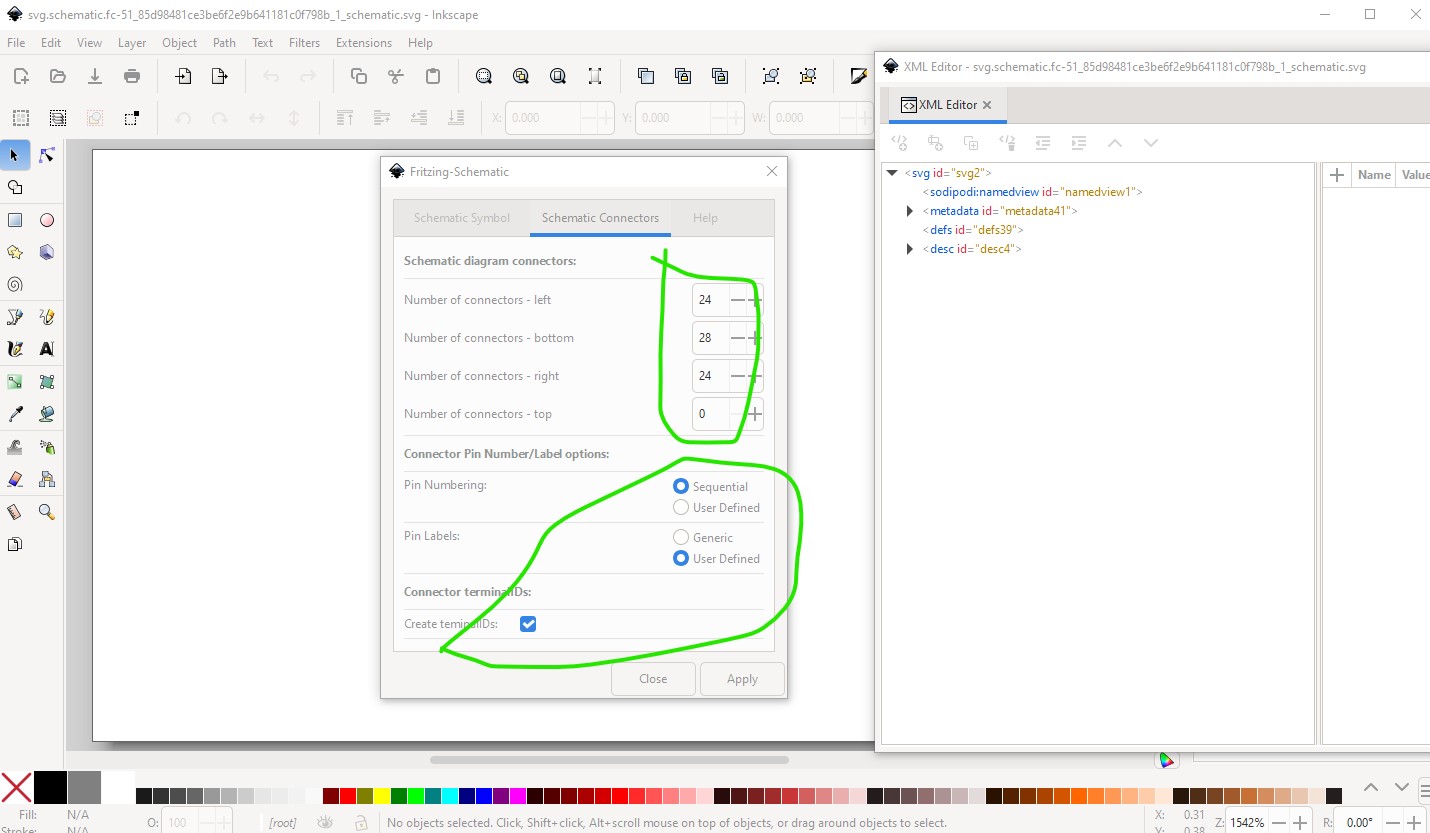
Task: Click the Cut scissors icon
Action: point(396,76)
